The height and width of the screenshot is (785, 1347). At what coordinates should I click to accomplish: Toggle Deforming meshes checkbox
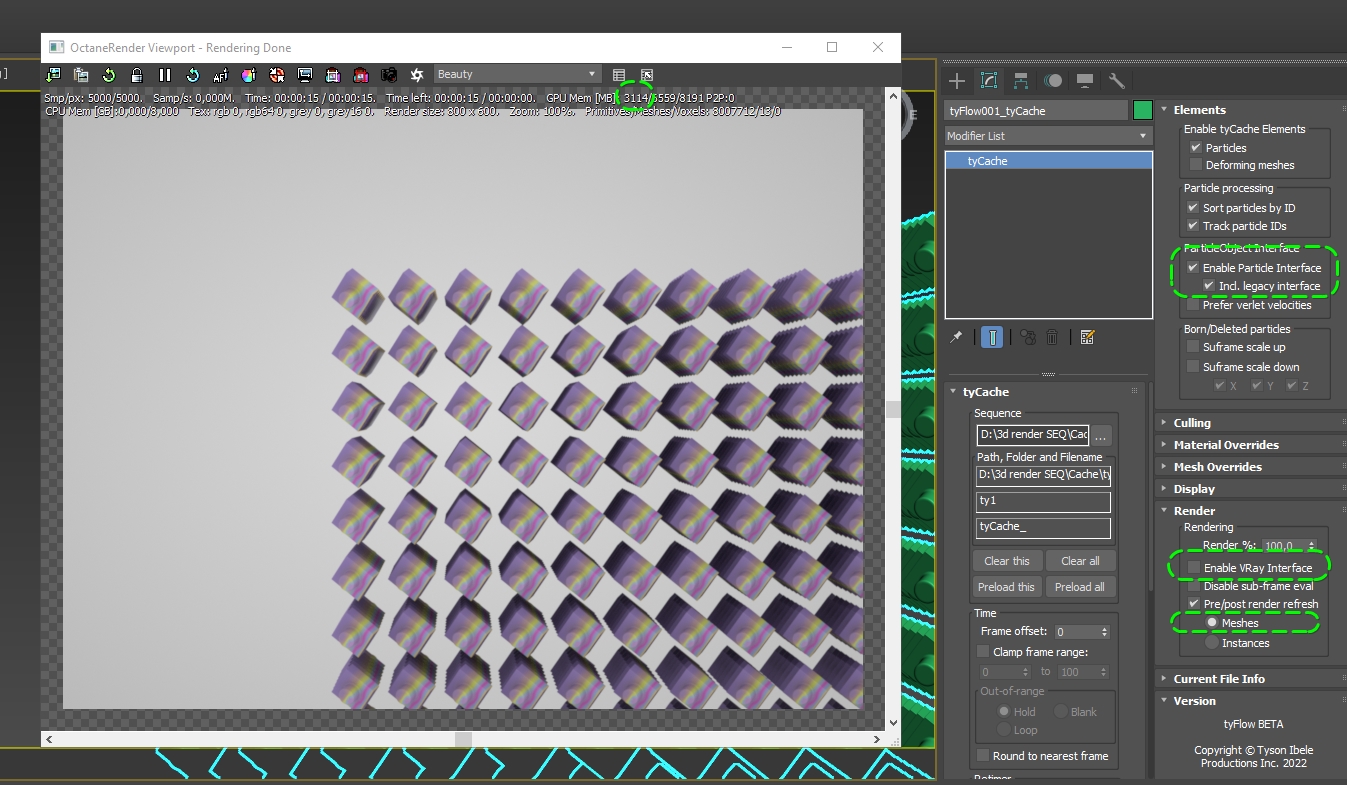click(1194, 165)
